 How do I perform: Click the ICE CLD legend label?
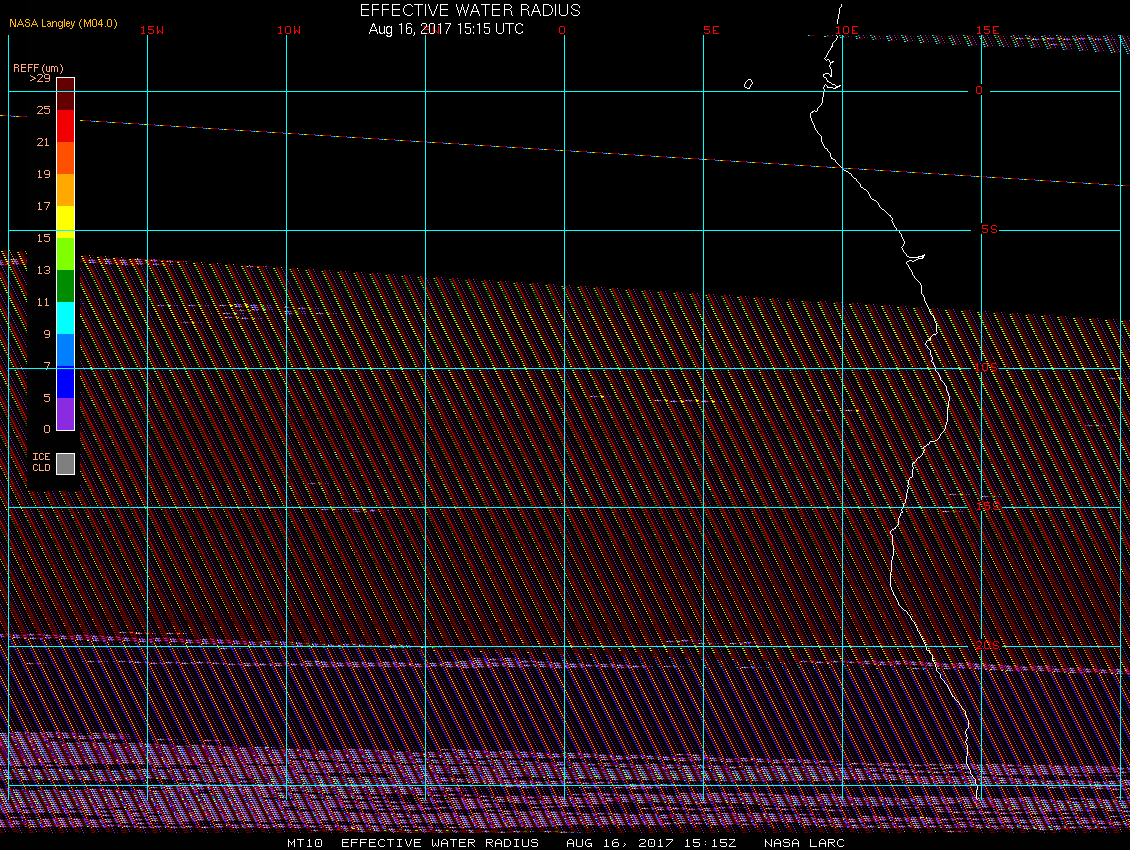tap(41, 462)
